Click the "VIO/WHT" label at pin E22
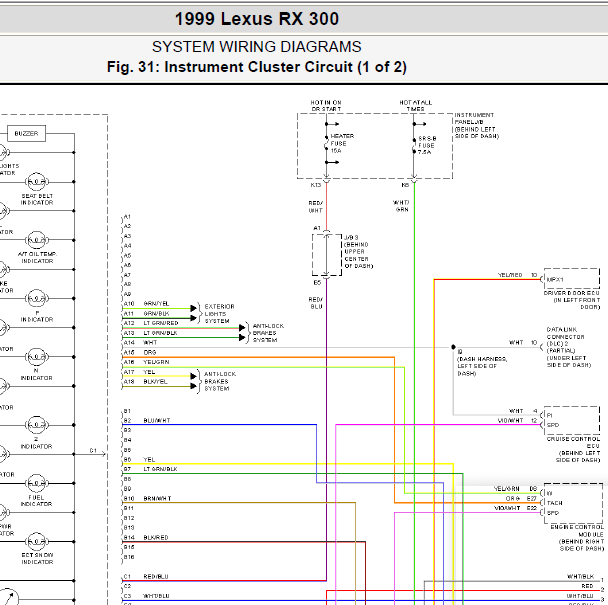Image resolution: width=608 pixels, height=605 pixels. click(x=507, y=508)
